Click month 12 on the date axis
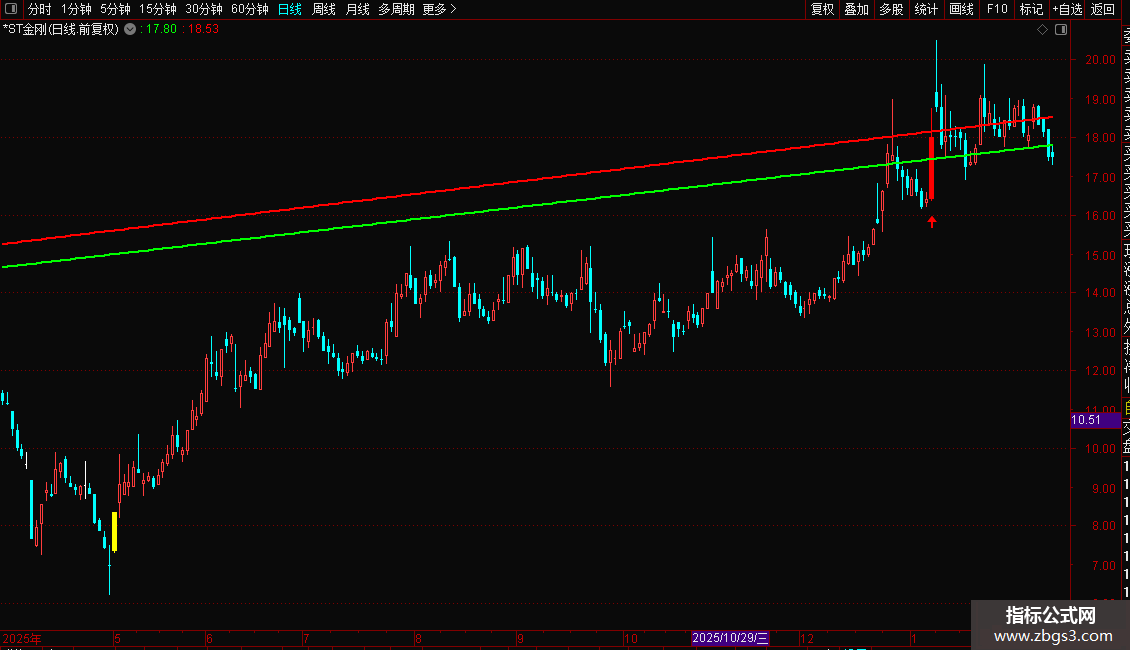The height and width of the screenshot is (650, 1130). click(x=807, y=639)
